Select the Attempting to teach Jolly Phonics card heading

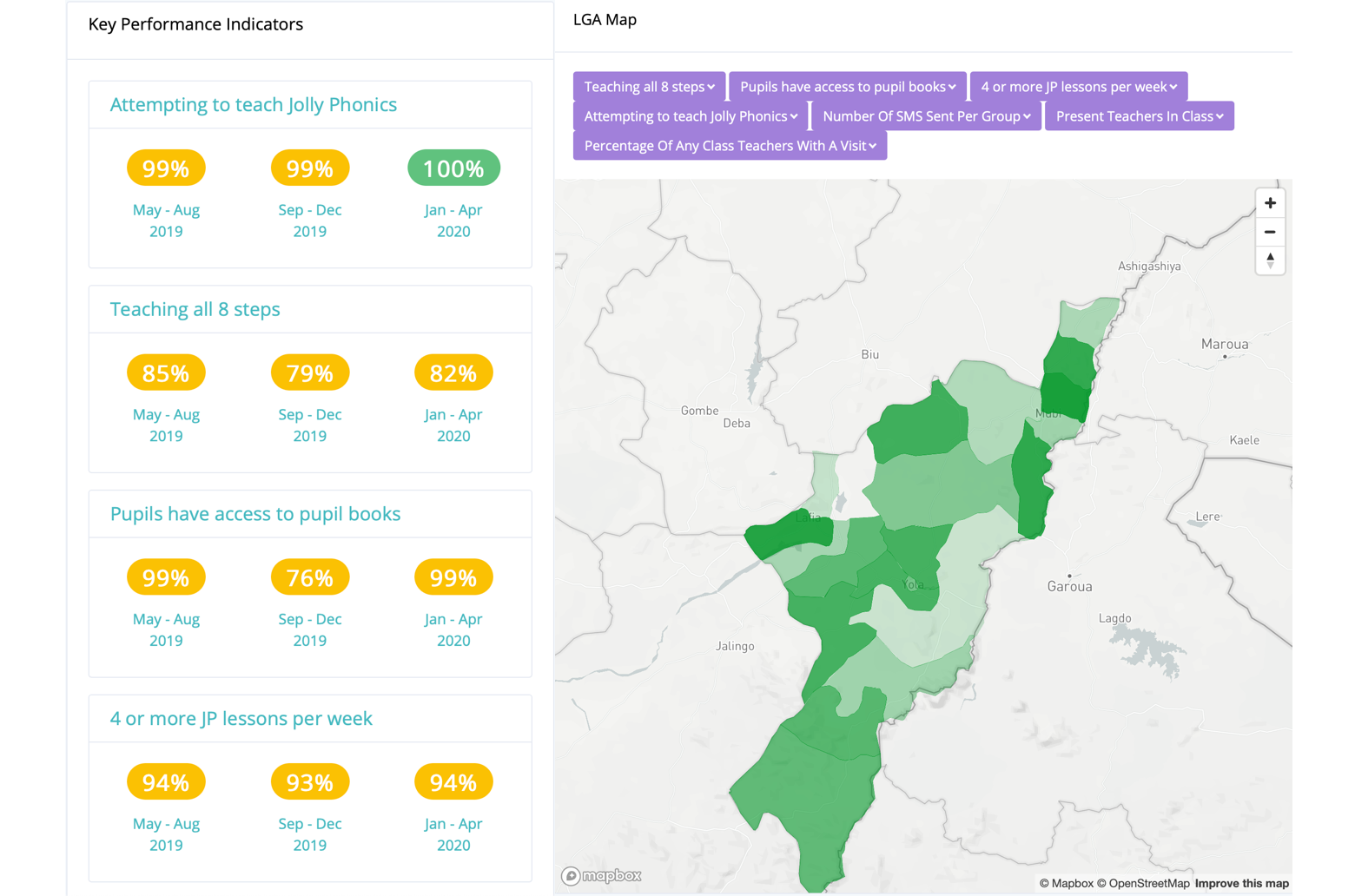pos(253,104)
